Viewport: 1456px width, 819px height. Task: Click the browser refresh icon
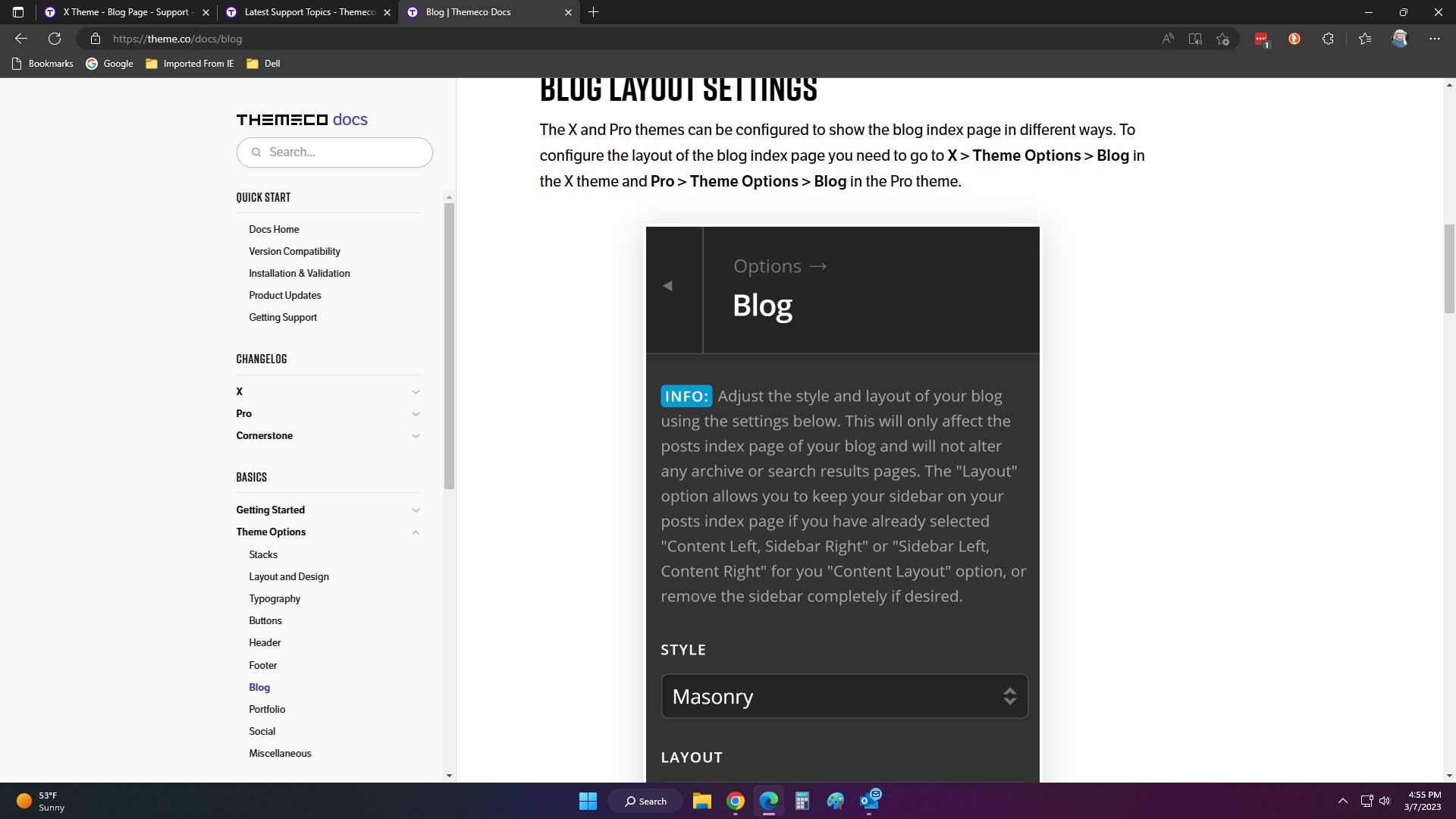point(55,39)
